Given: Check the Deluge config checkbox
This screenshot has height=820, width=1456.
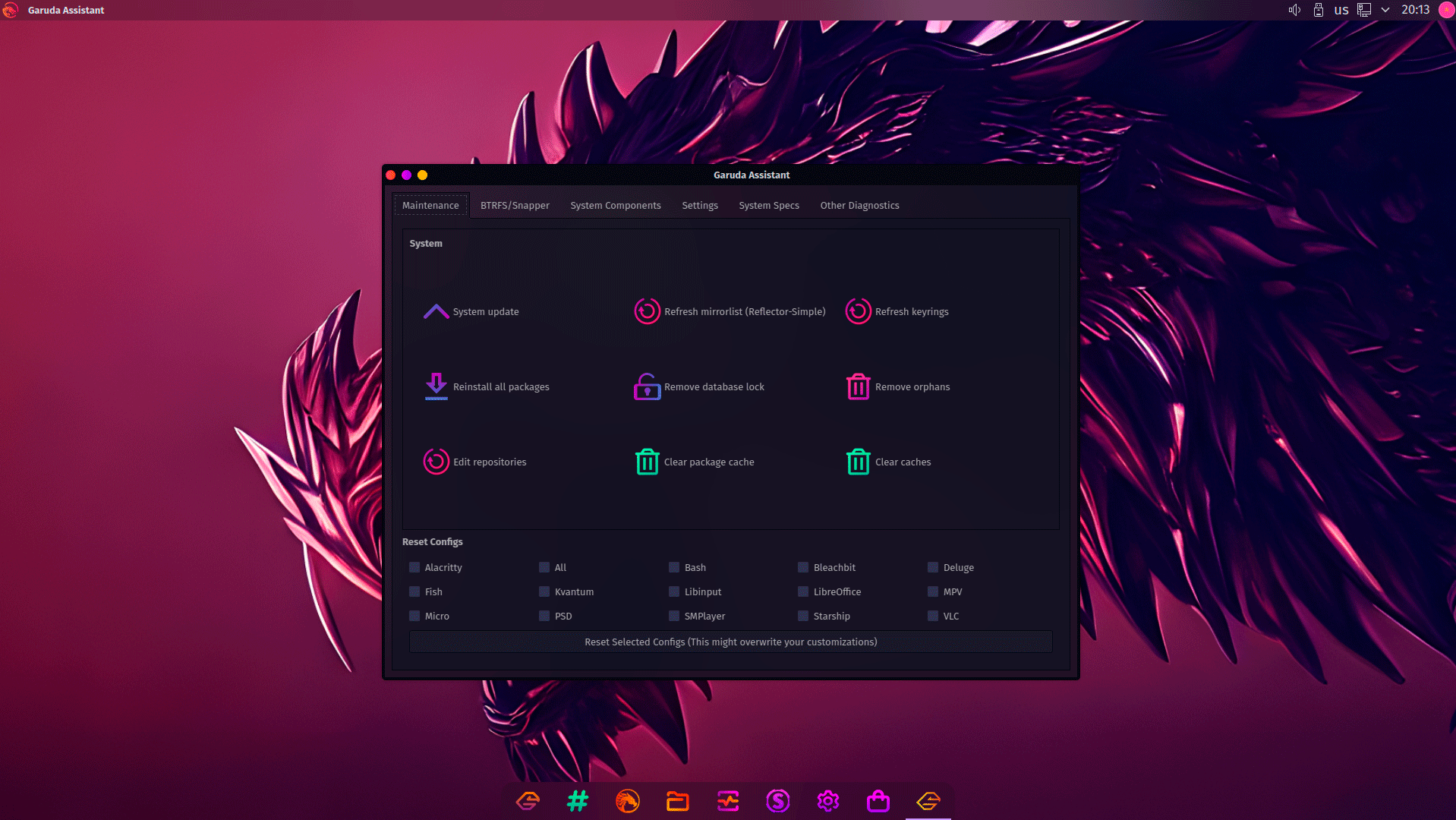Looking at the screenshot, I should pos(933,567).
